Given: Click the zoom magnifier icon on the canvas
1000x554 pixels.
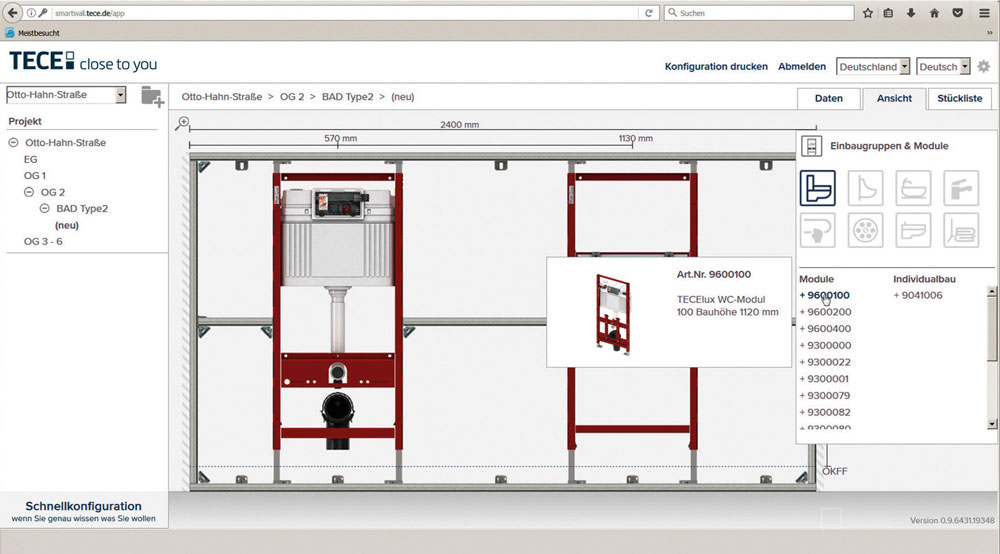Looking at the screenshot, I should click(182, 123).
